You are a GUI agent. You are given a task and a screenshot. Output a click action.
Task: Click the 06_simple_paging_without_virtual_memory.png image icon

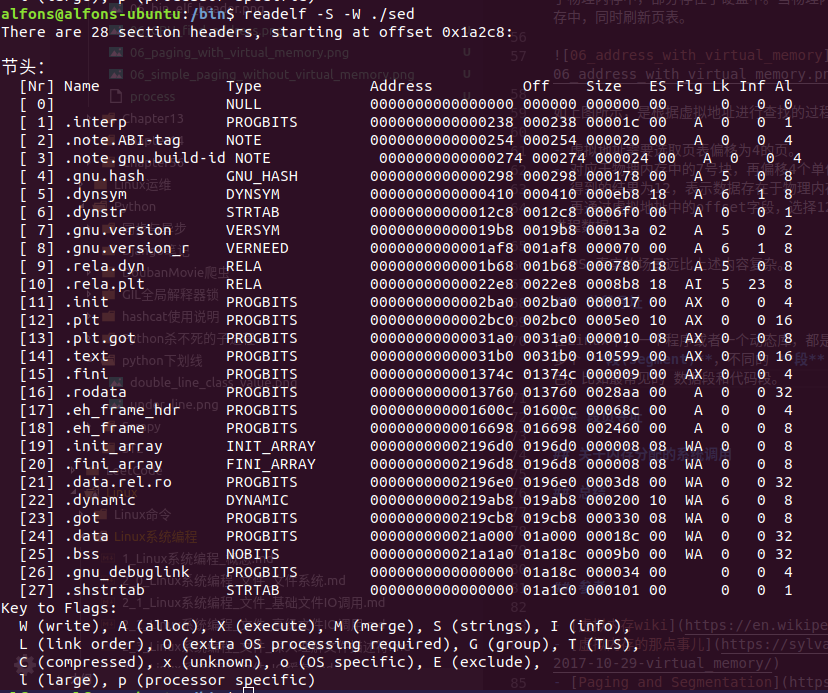116,75
